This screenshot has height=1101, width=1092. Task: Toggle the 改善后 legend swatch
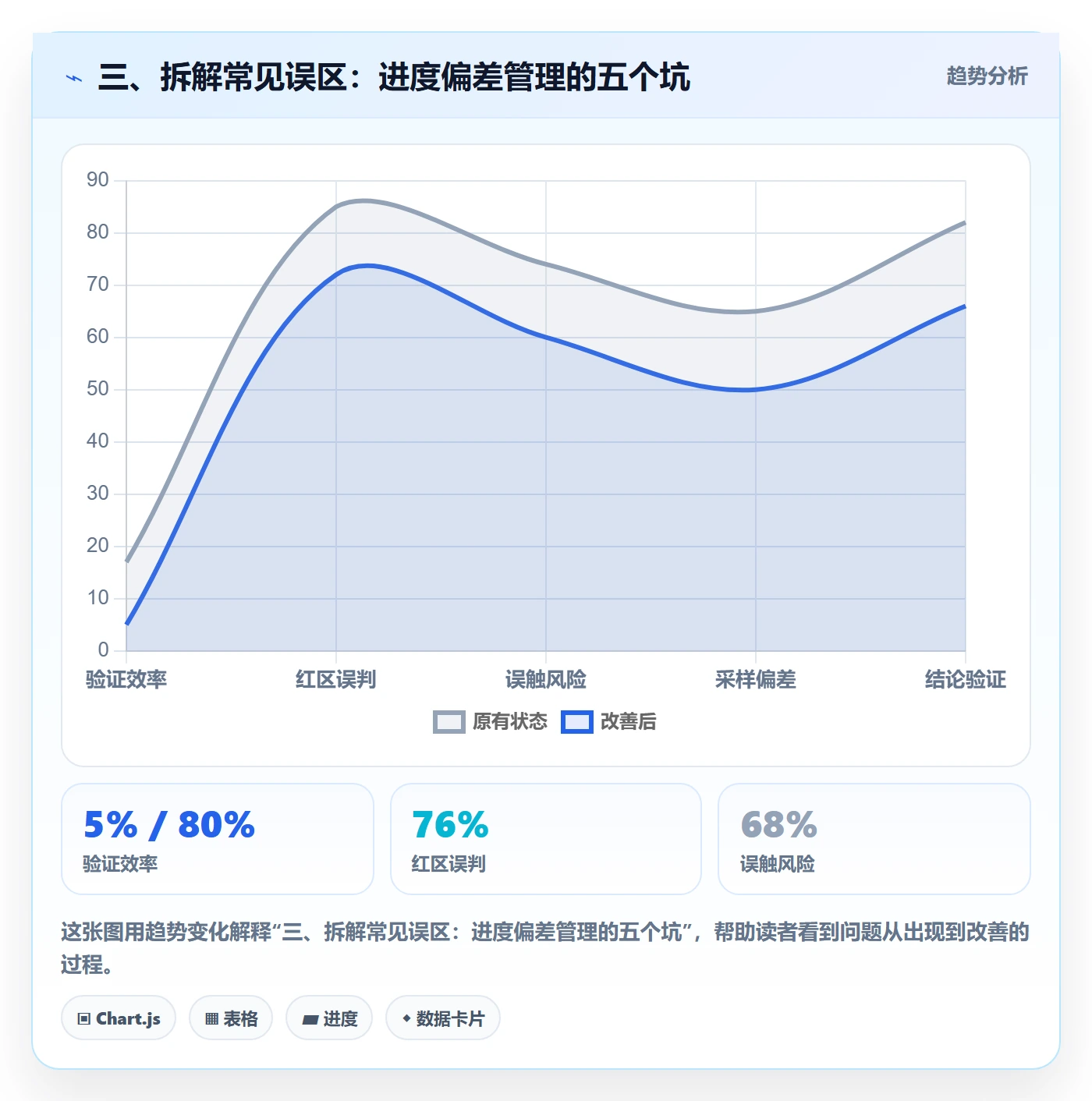coord(577,722)
